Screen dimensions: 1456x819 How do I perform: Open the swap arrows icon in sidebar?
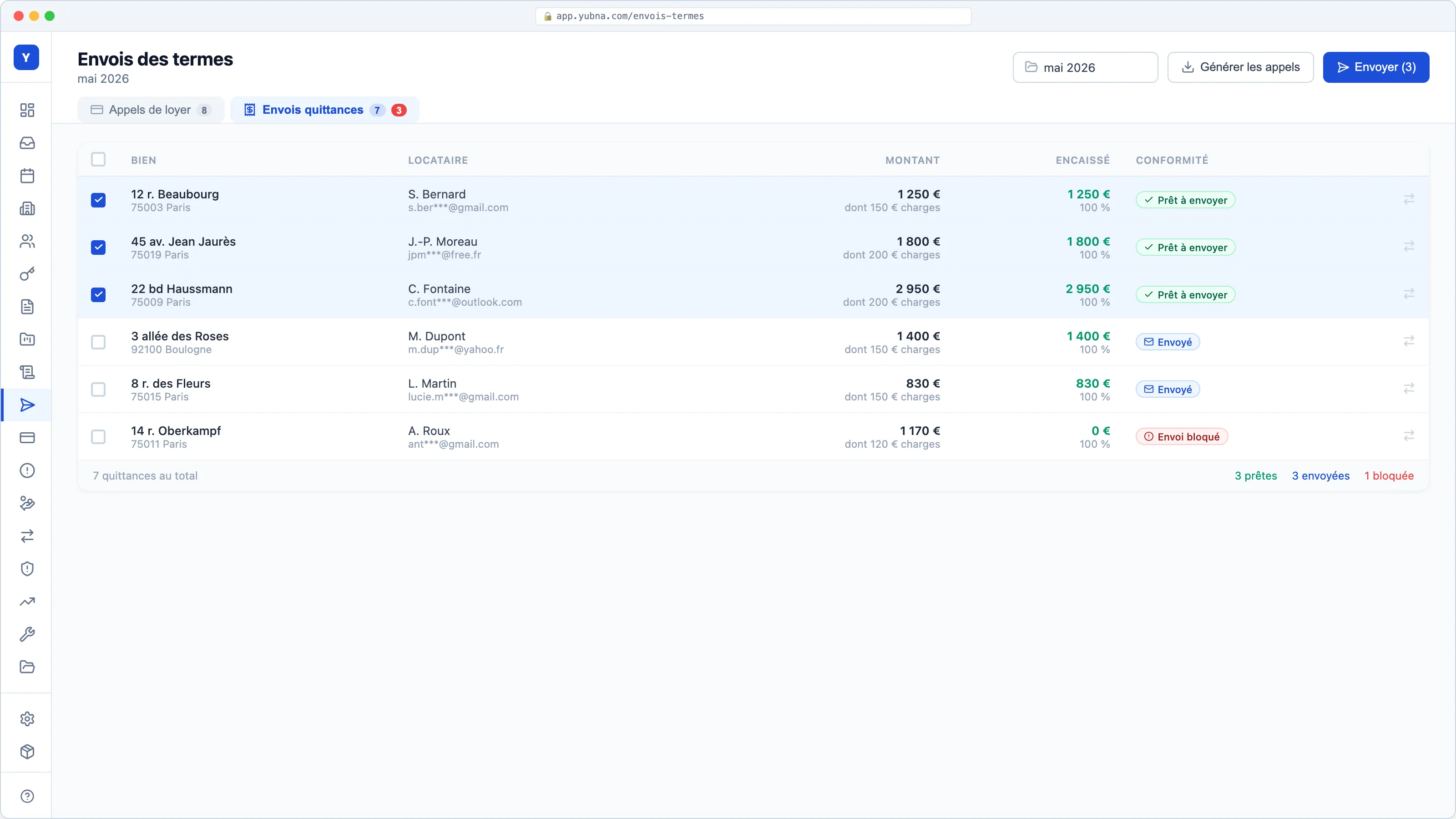(27, 536)
